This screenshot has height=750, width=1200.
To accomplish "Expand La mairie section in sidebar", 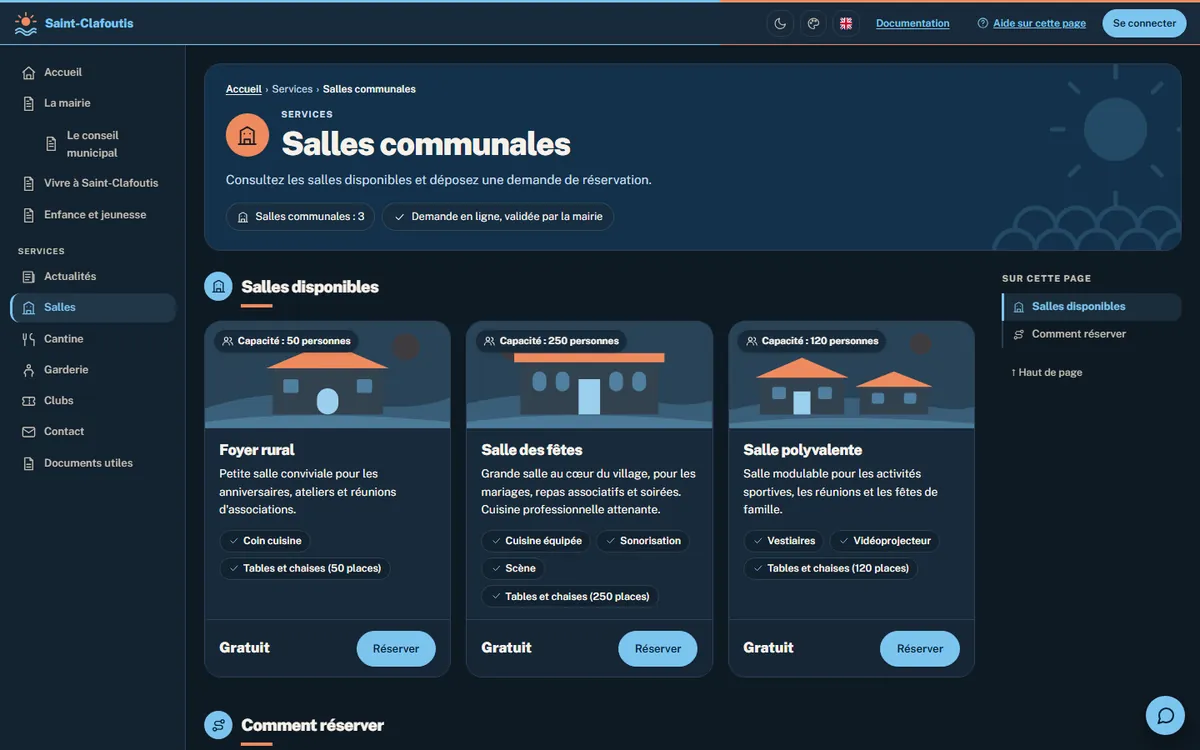I will coord(93,103).
